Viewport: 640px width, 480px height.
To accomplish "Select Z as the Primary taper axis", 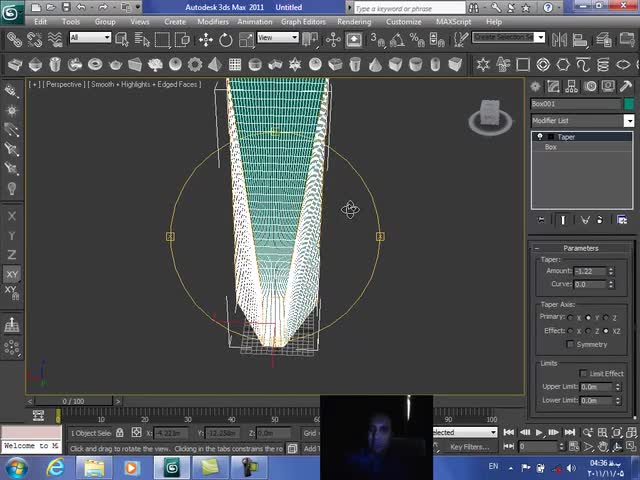I will [606, 317].
